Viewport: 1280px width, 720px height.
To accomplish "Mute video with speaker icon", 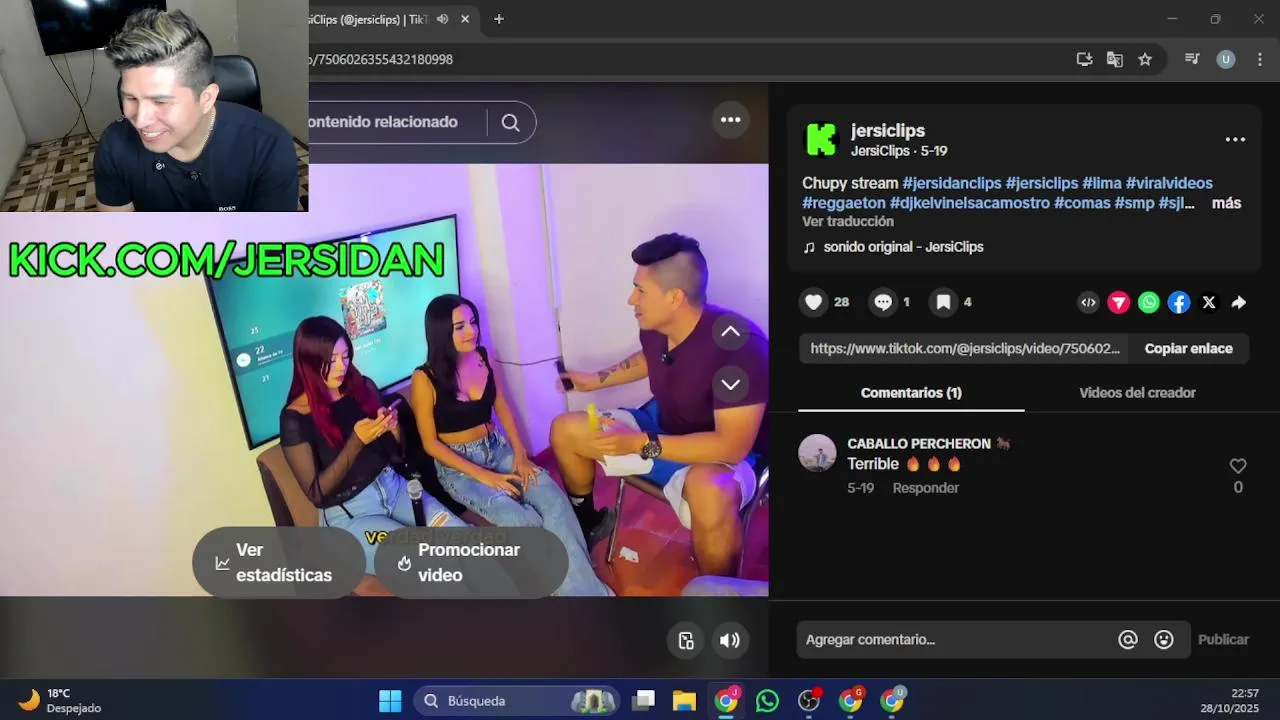I will click(730, 641).
